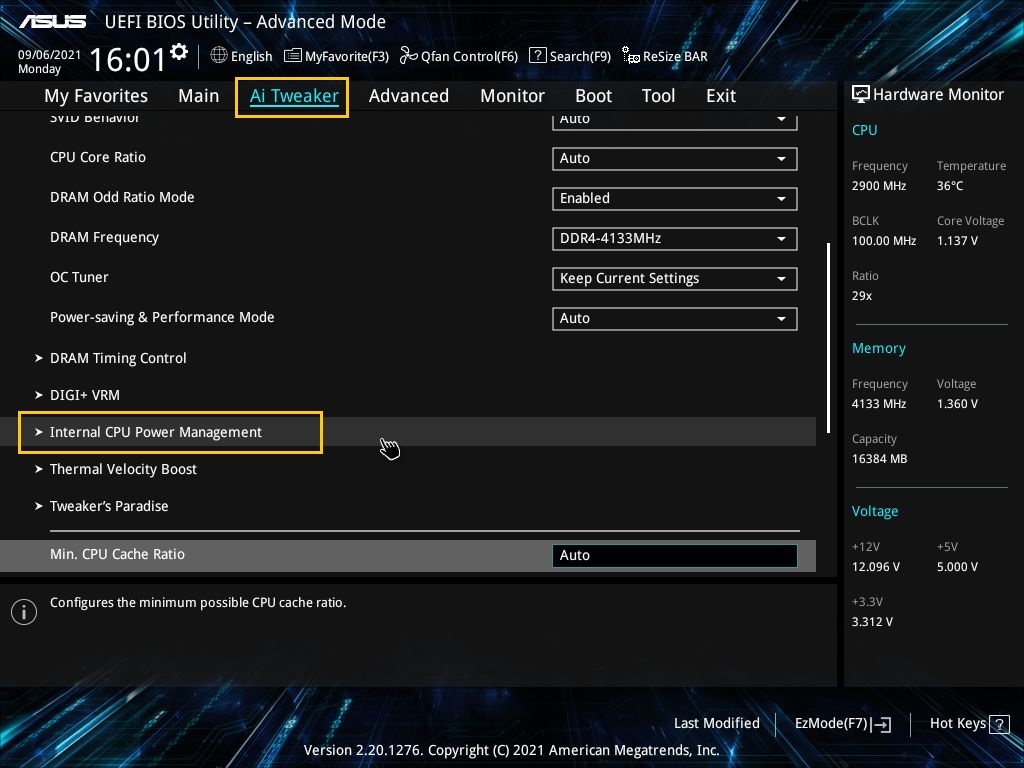Click the 09/06/2021 date text
1024x768 pixels.
50,55
